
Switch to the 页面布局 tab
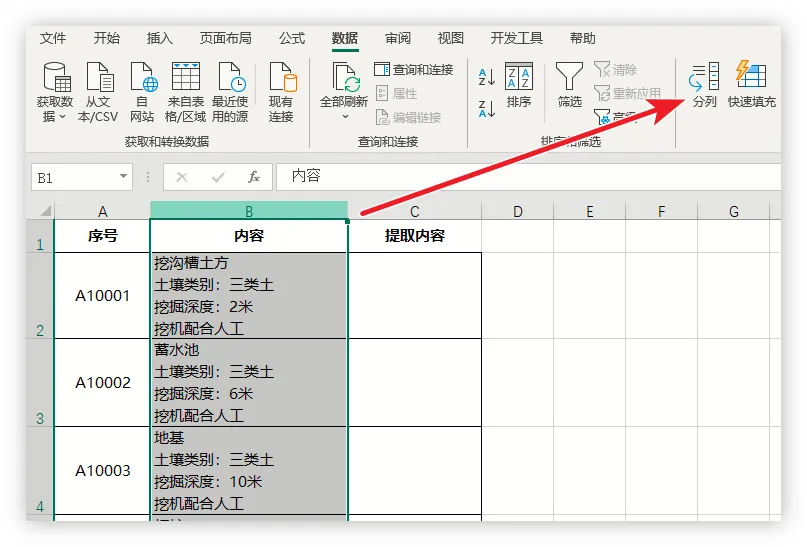coord(225,38)
